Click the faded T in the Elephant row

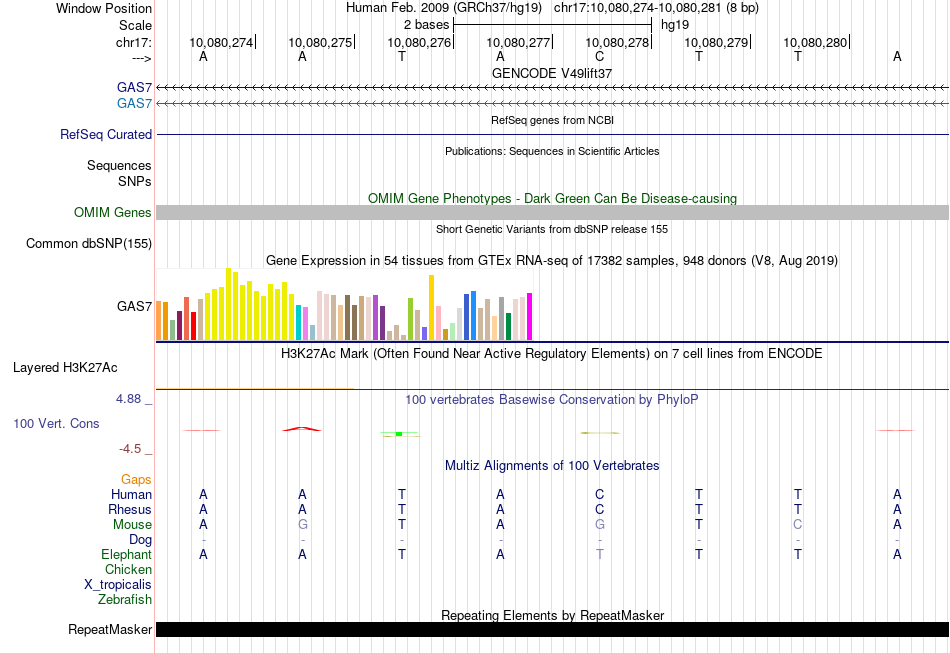click(599, 554)
